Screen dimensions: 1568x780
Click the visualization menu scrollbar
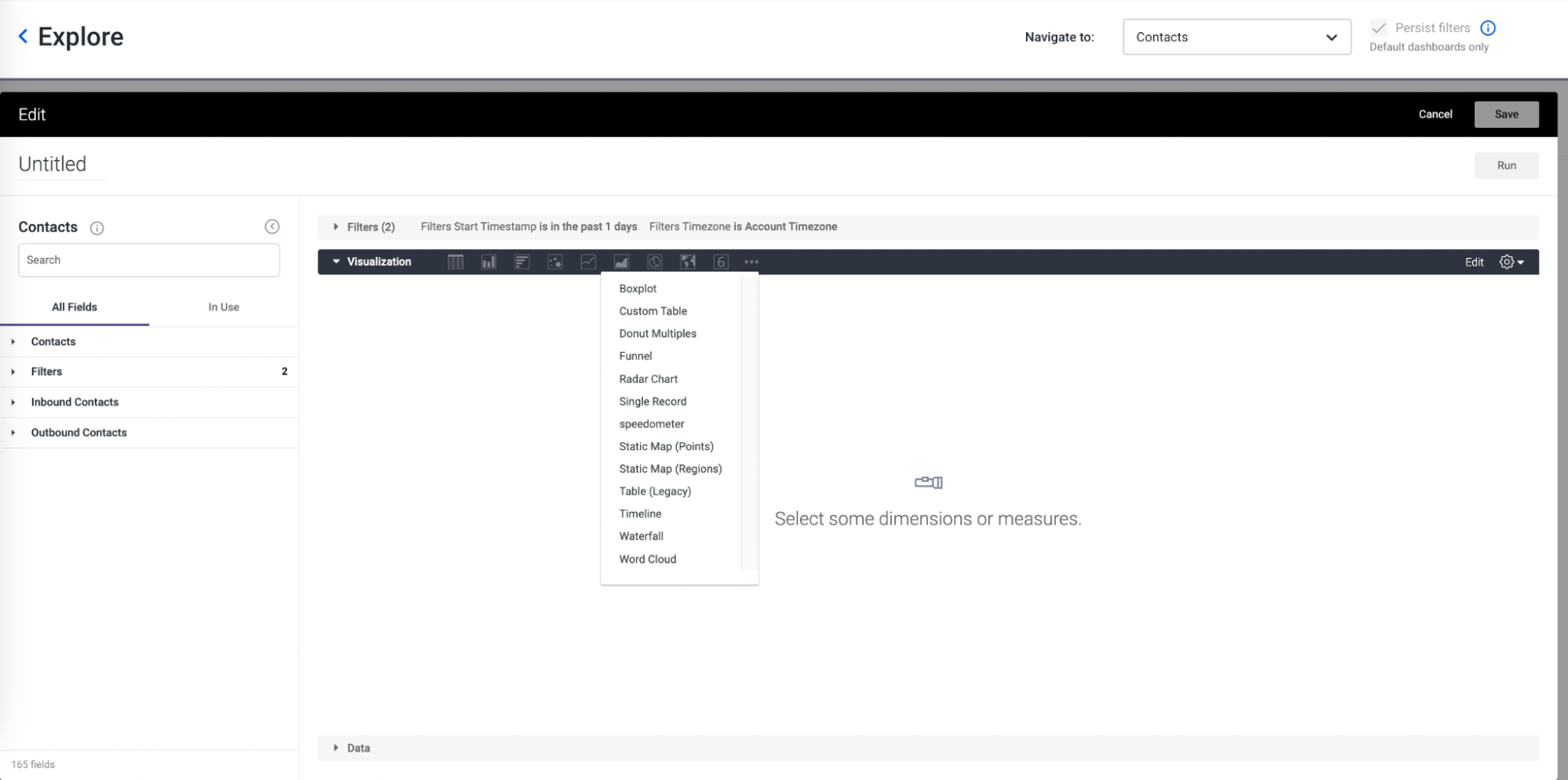click(748, 423)
